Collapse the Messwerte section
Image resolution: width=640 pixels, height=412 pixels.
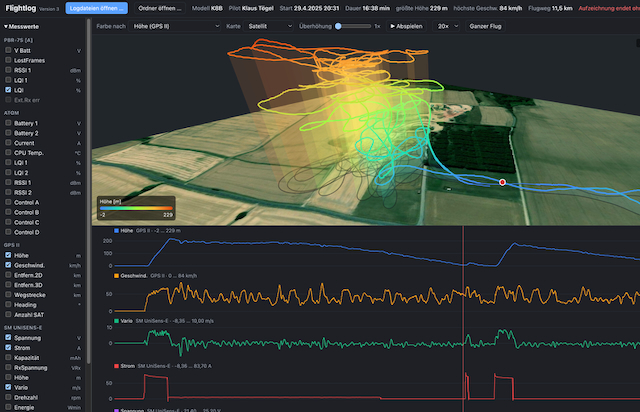click(x=21, y=27)
